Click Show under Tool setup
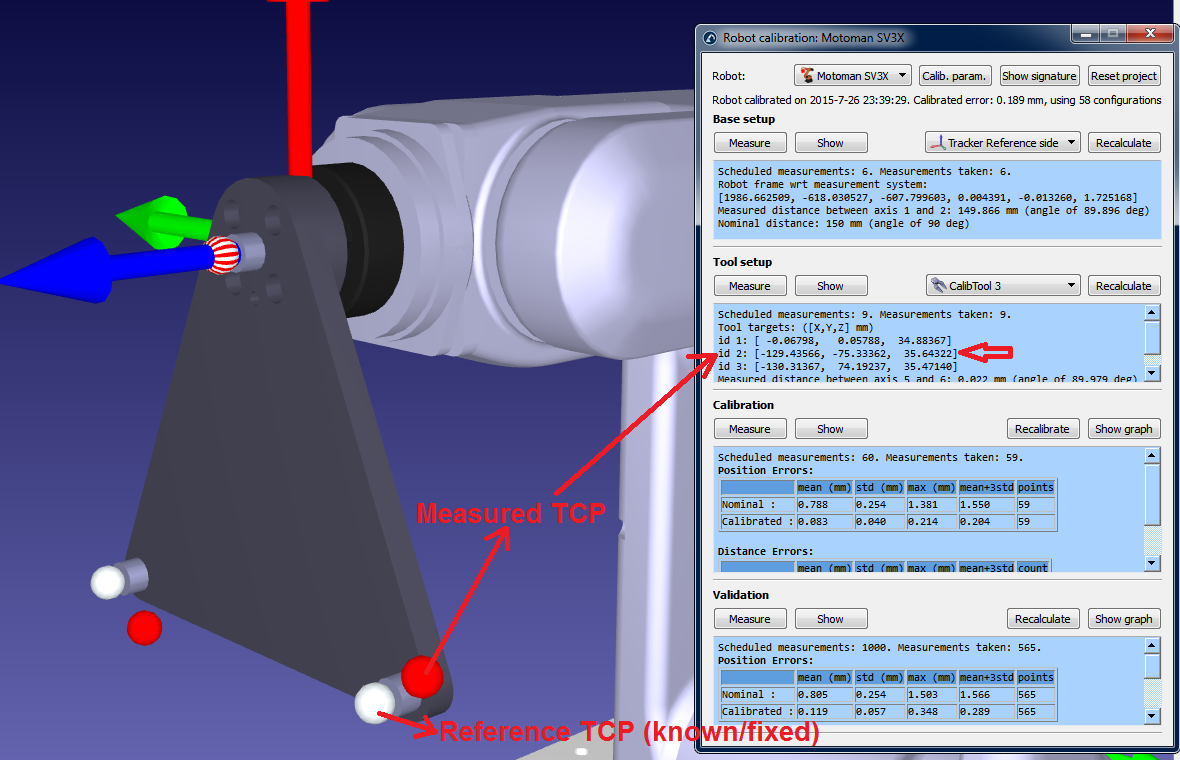 [831, 285]
